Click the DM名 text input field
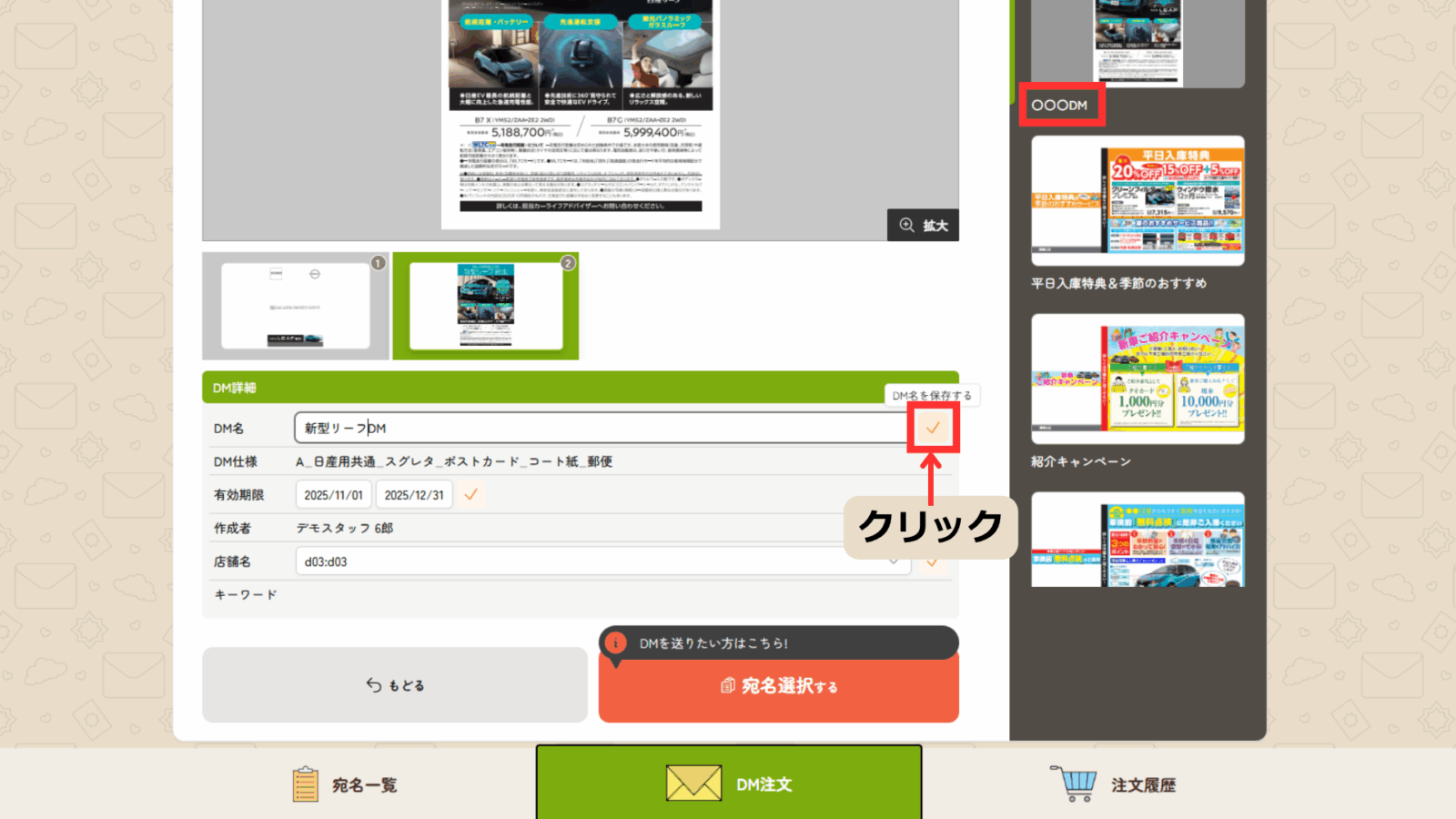 pos(601,428)
